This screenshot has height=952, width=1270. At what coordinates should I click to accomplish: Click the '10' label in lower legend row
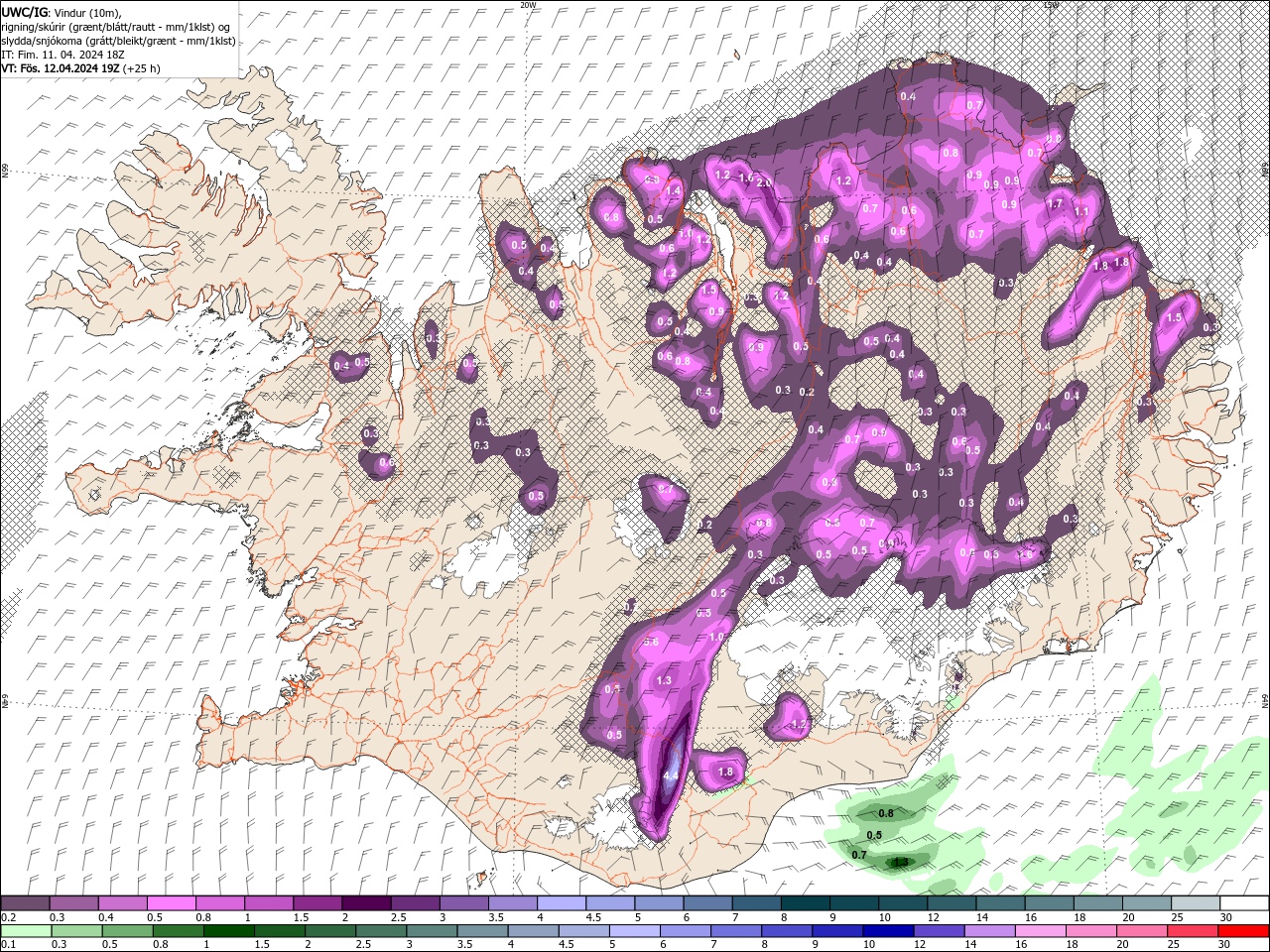(869, 945)
